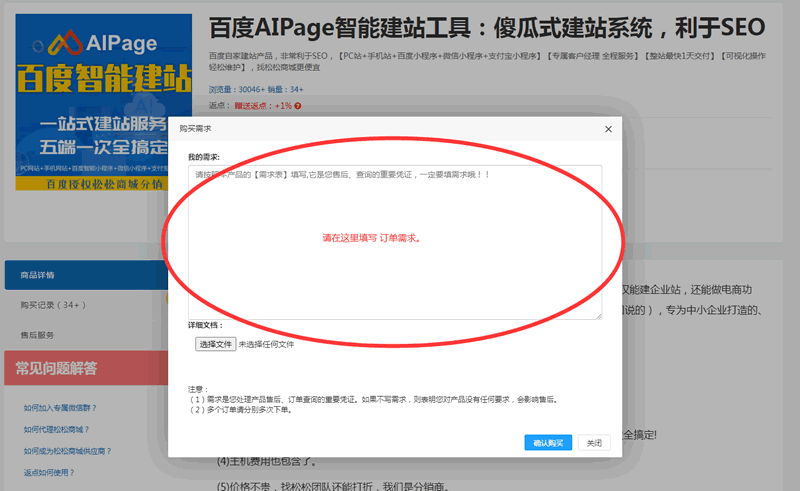The width and height of the screenshot is (800, 491).
Task: Click 选择文件 to upload a document
Action: coord(215,344)
